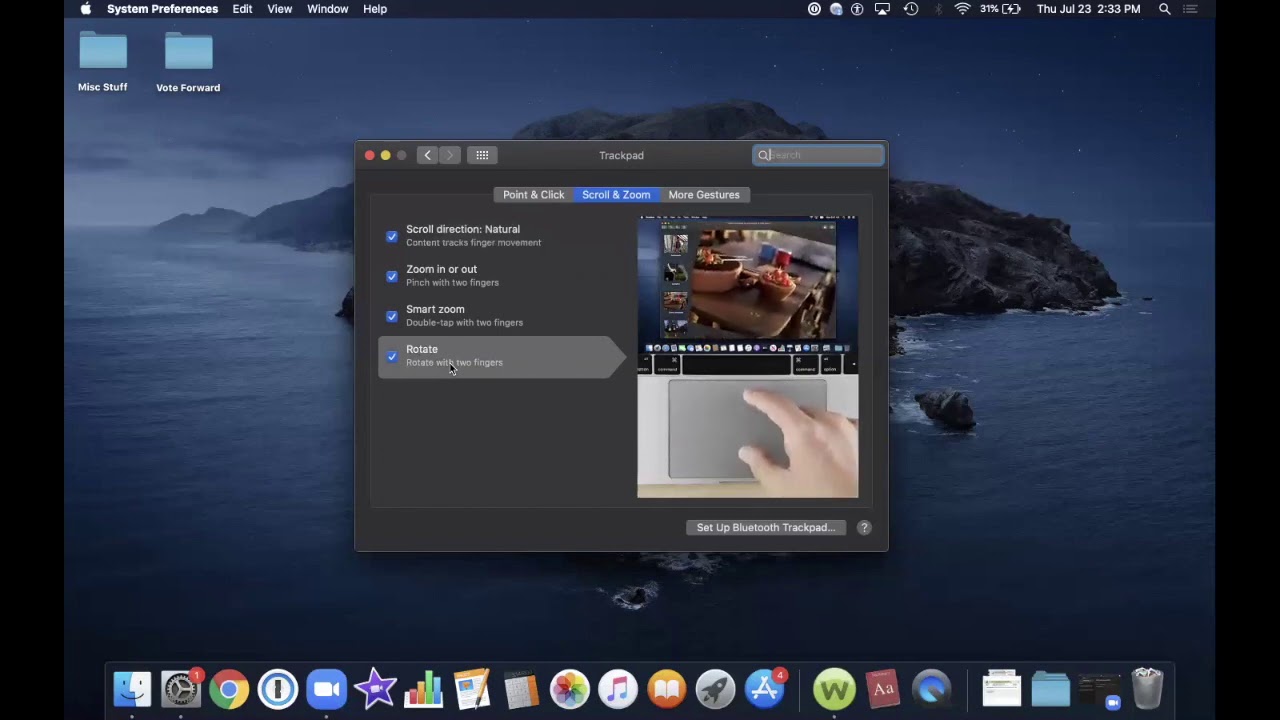The height and width of the screenshot is (720, 1280).
Task: Open the Apple menu
Action: [x=86, y=9]
